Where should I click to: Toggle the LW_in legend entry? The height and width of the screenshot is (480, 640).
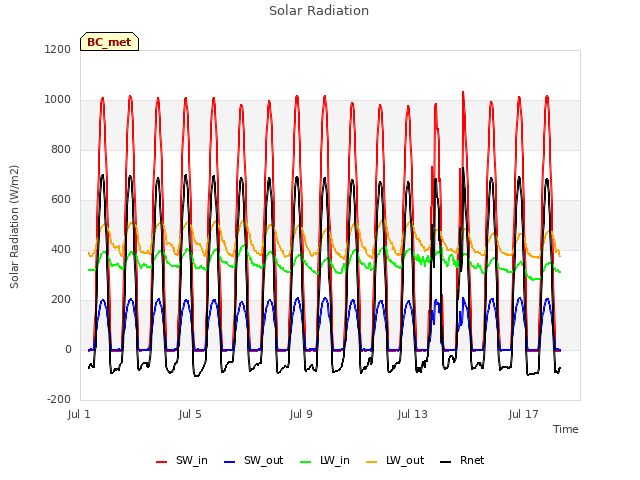tap(325, 461)
